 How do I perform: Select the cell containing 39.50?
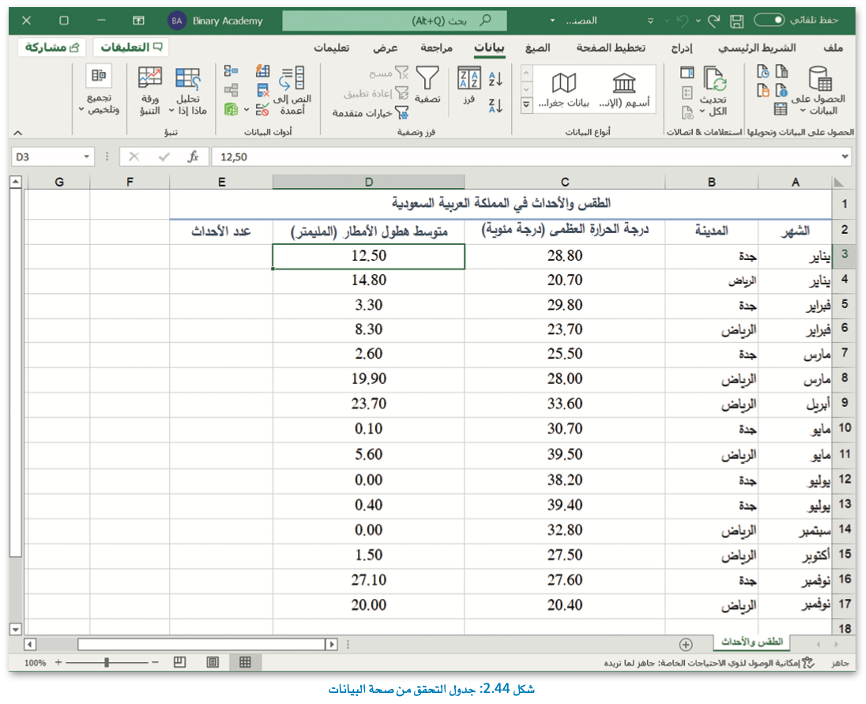[564, 454]
